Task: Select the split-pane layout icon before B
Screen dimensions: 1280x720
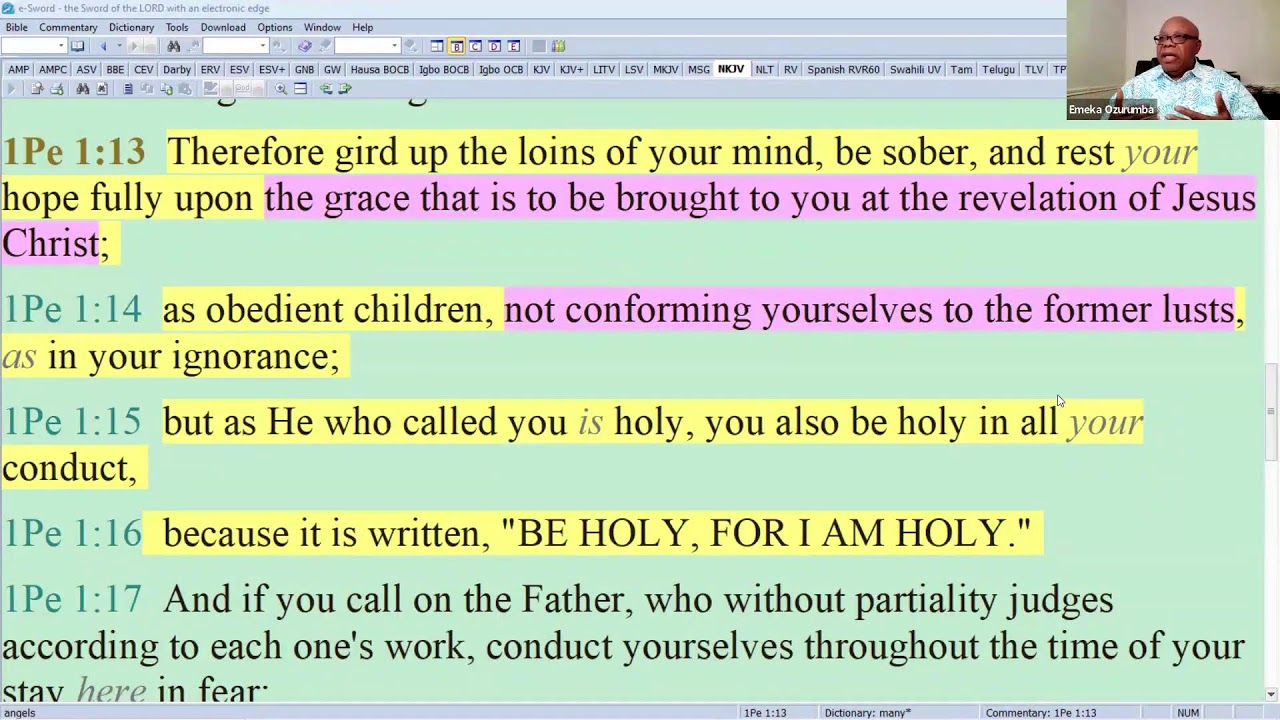Action: pyautogui.click(x=437, y=46)
